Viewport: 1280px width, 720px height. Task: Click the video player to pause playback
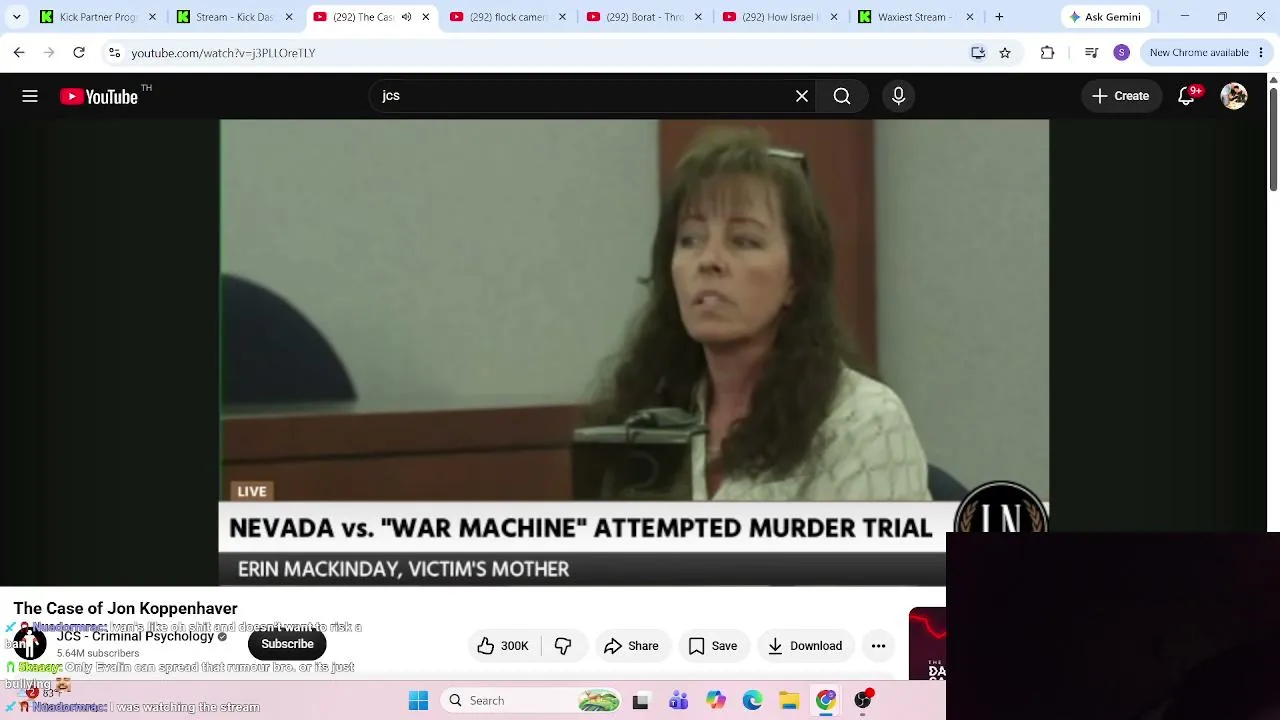pyautogui.click(x=634, y=352)
